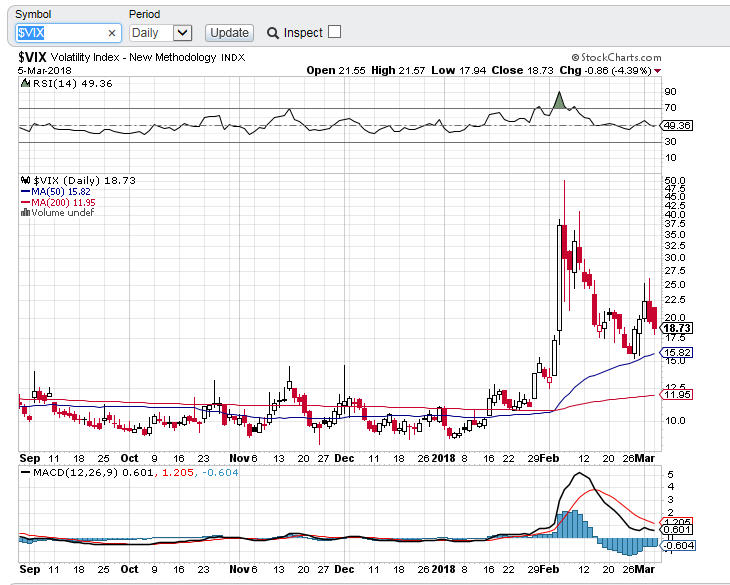Click the Update button
The height and width of the screenshot is (585, 730).
point(229,33)
